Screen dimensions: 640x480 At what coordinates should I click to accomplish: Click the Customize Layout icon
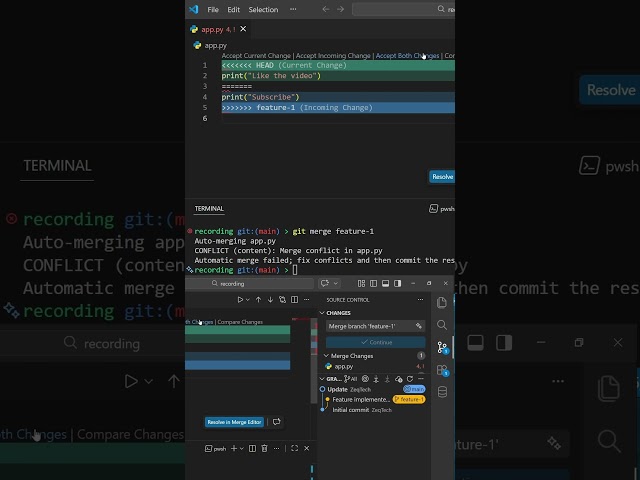click(361, 283)
